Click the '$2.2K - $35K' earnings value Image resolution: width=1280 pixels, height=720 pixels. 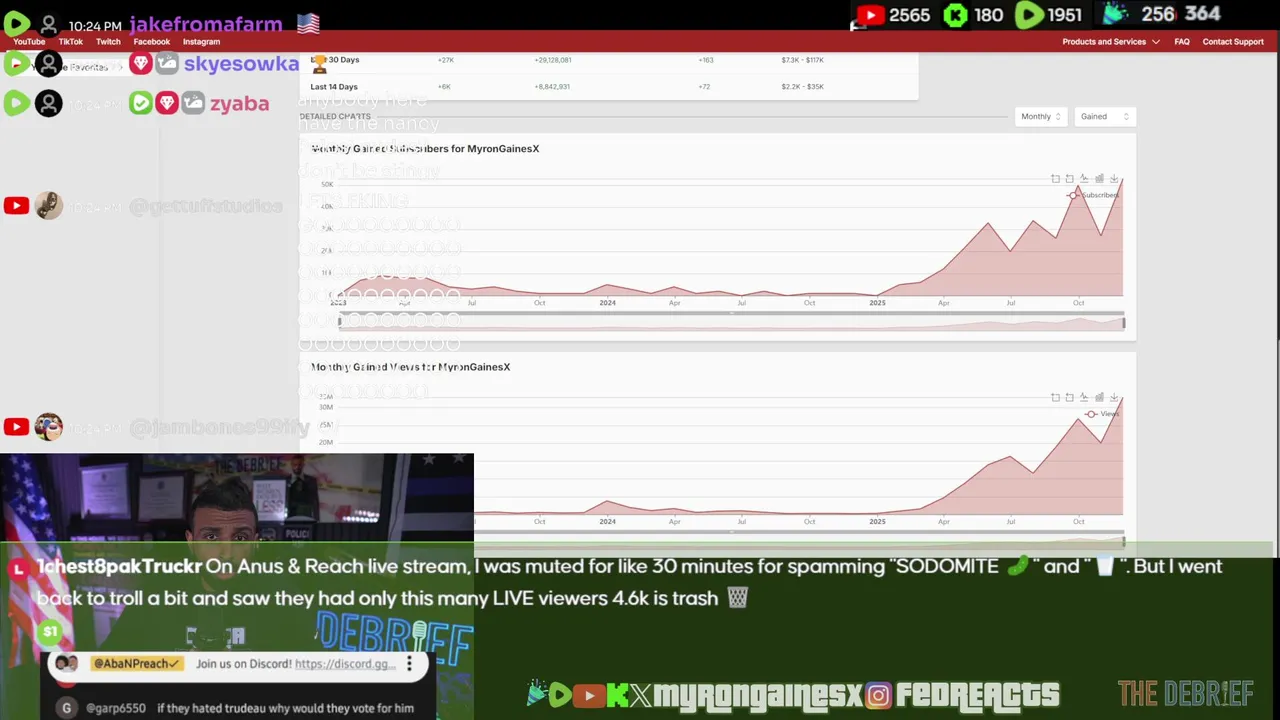pyautogui.click(x=802, y=87)
